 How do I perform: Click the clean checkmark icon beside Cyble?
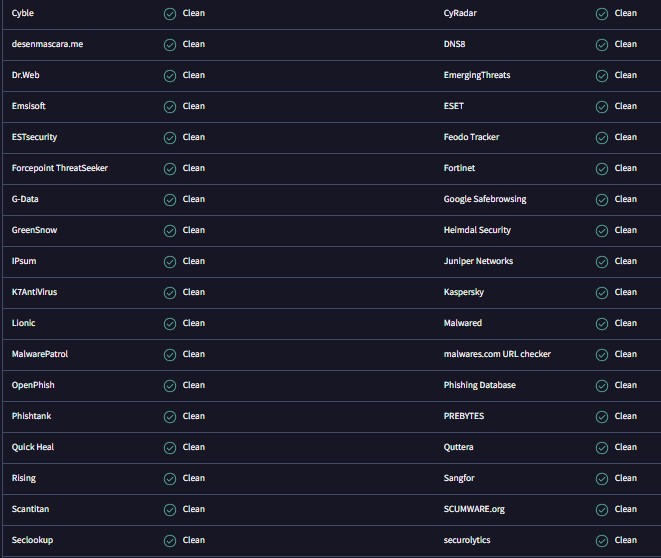[170, 14]
